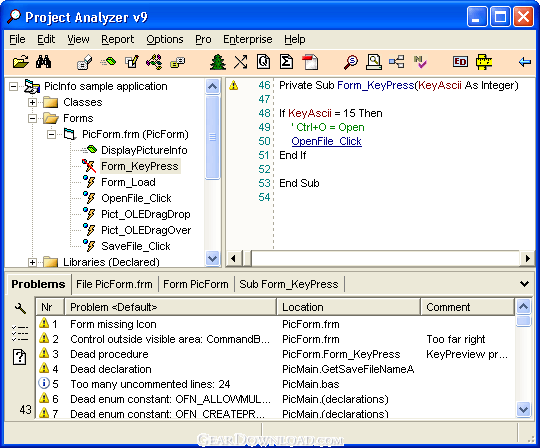540x448 pixels.
Task: Click the sigma summary icon
Action: pos(286,62)
